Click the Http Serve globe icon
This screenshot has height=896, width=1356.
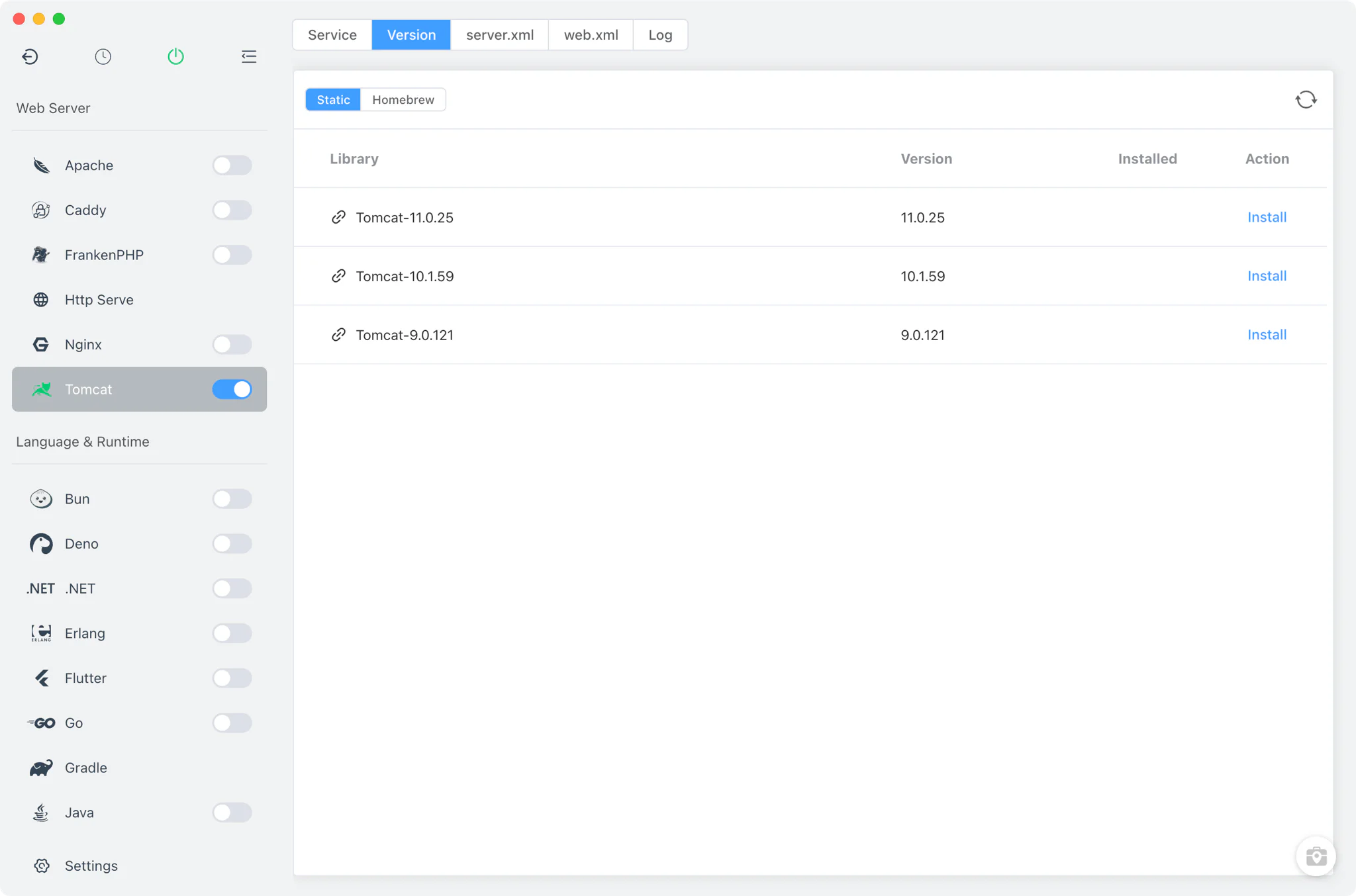41,300
